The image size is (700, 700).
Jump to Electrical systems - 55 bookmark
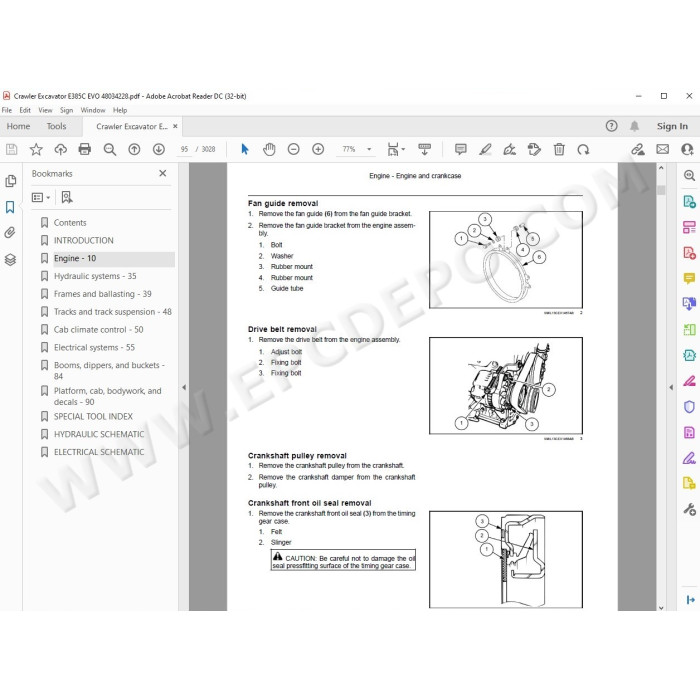coord(94,348)
